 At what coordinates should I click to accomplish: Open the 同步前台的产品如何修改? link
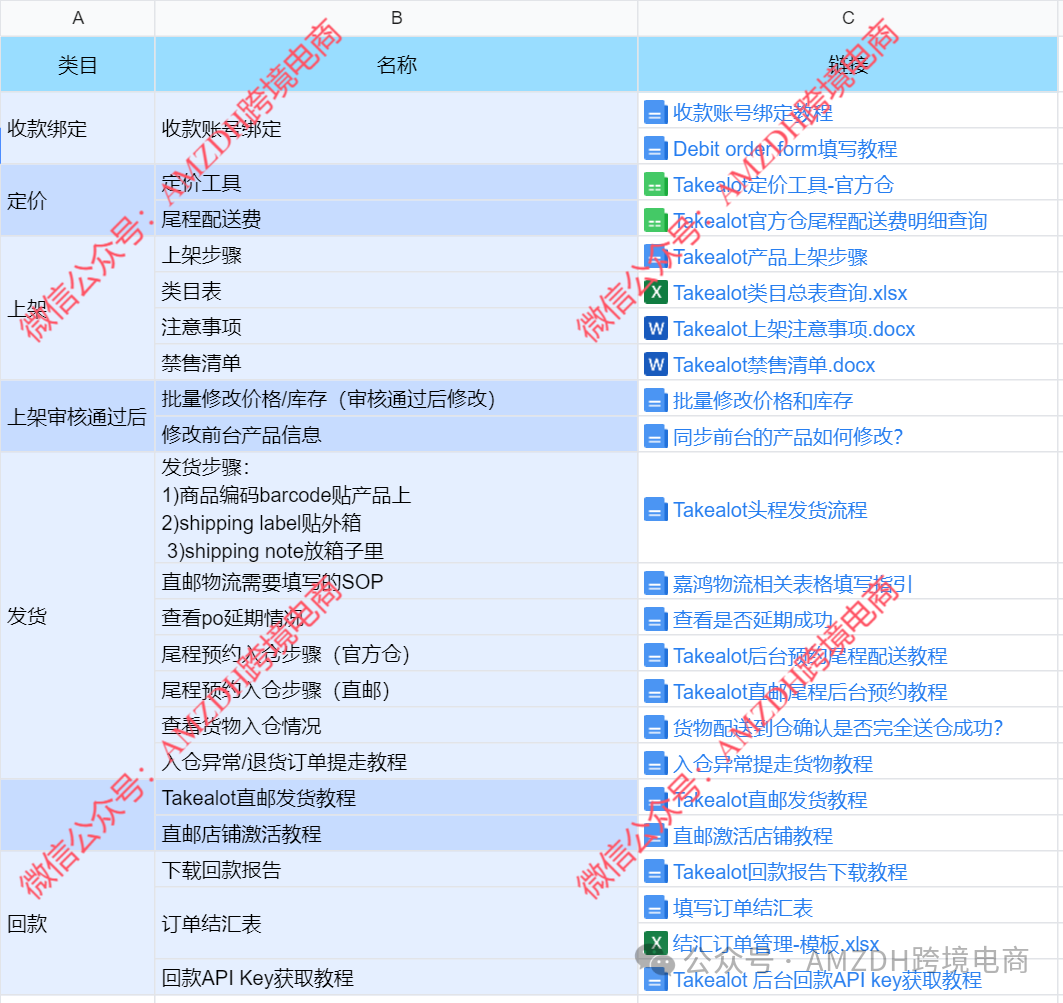[x=788, y=437]
